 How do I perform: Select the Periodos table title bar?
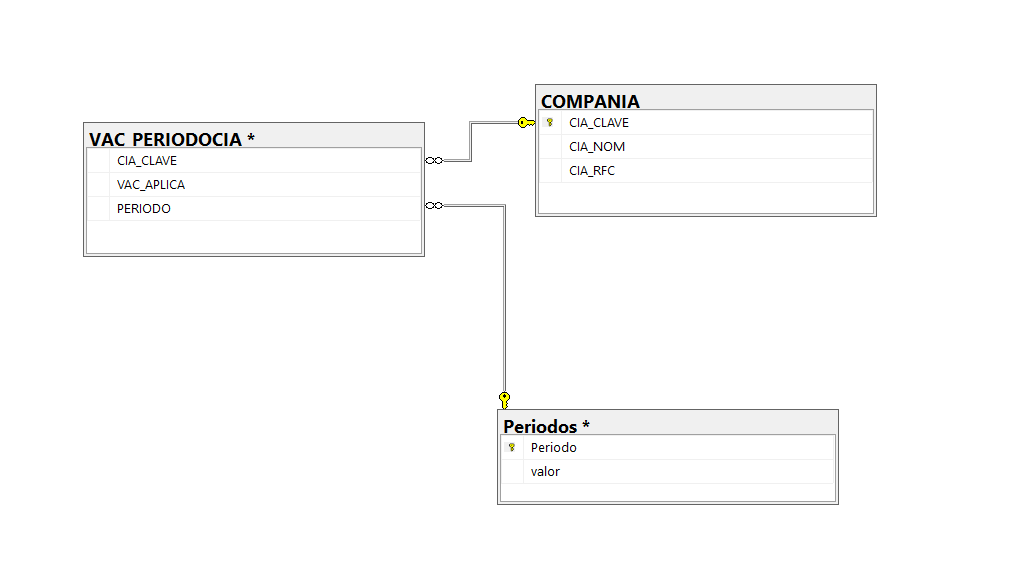tap(667, 422)
